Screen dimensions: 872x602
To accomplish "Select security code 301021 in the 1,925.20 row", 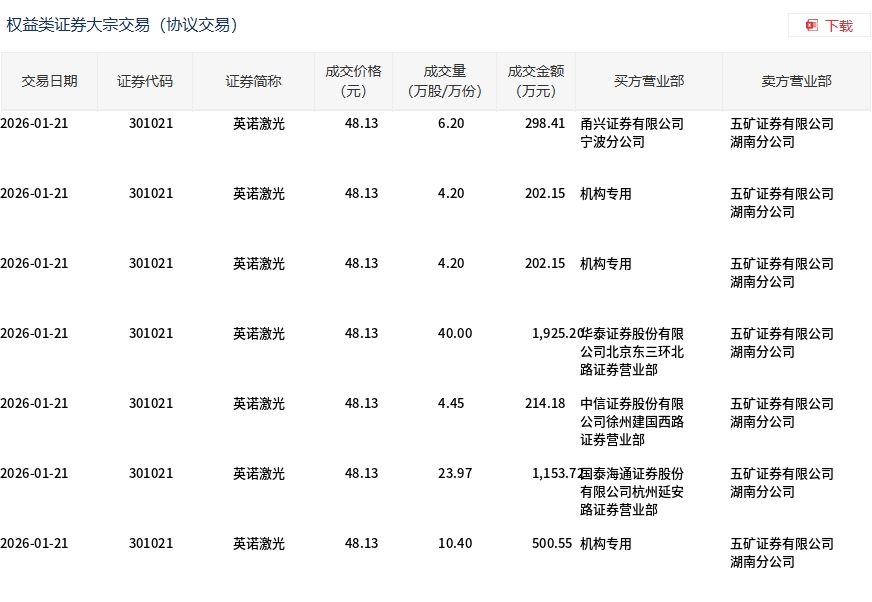I will coord(151,333).
